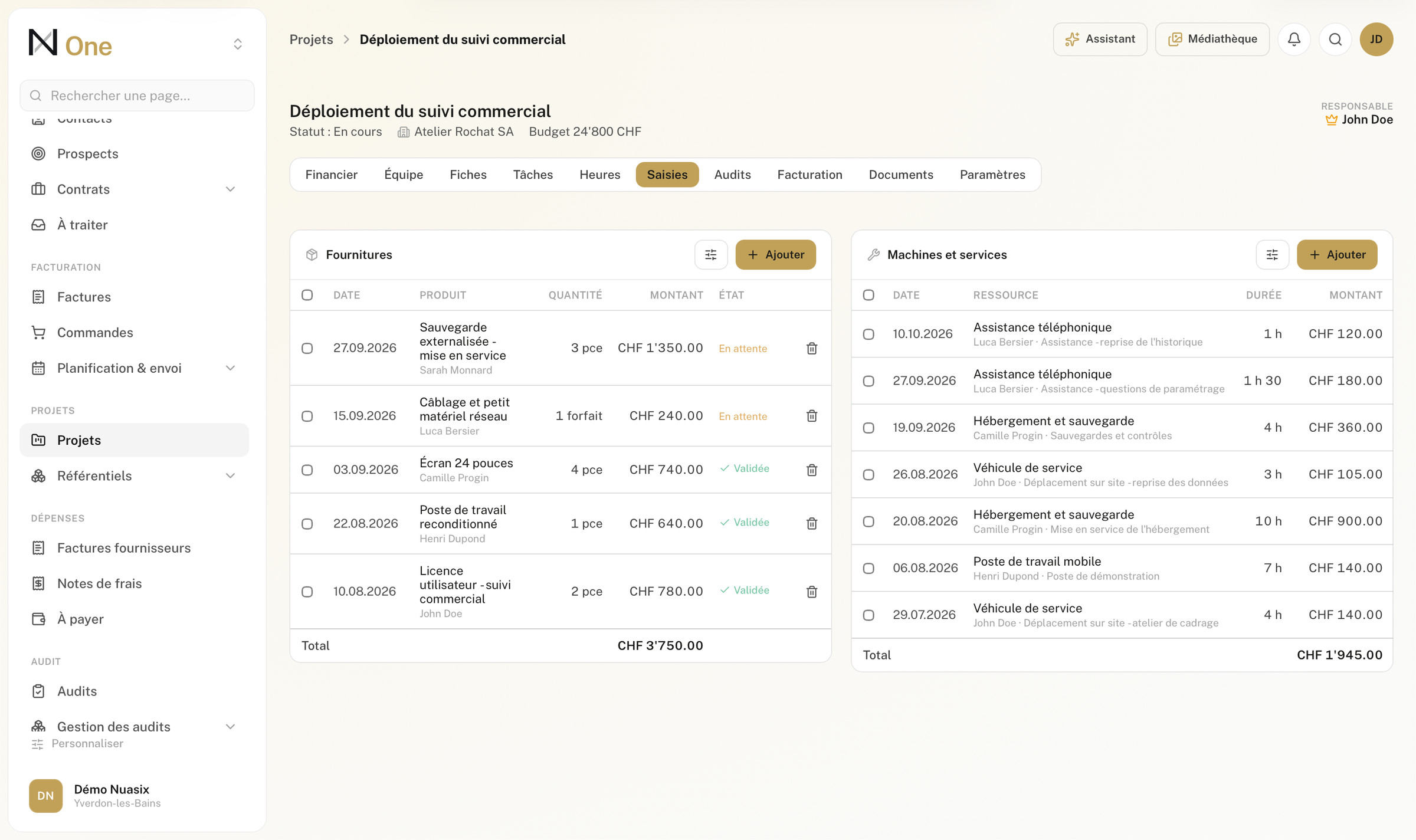Open Notes de frais
Image resolution: width=1416 pixels, height=840 pixels.
click(x=135, y=583)
